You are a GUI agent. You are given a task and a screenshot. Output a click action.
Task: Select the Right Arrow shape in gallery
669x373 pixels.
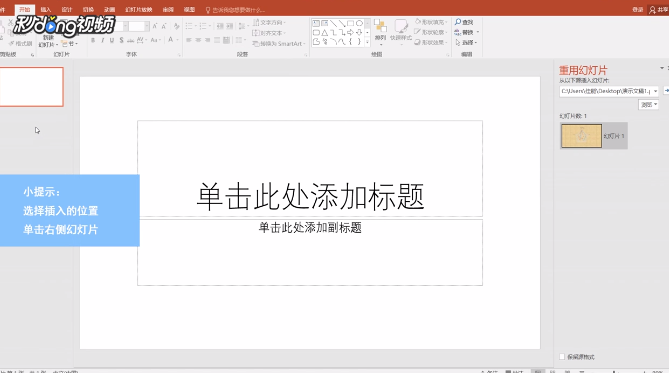click(x=350, y=32)
